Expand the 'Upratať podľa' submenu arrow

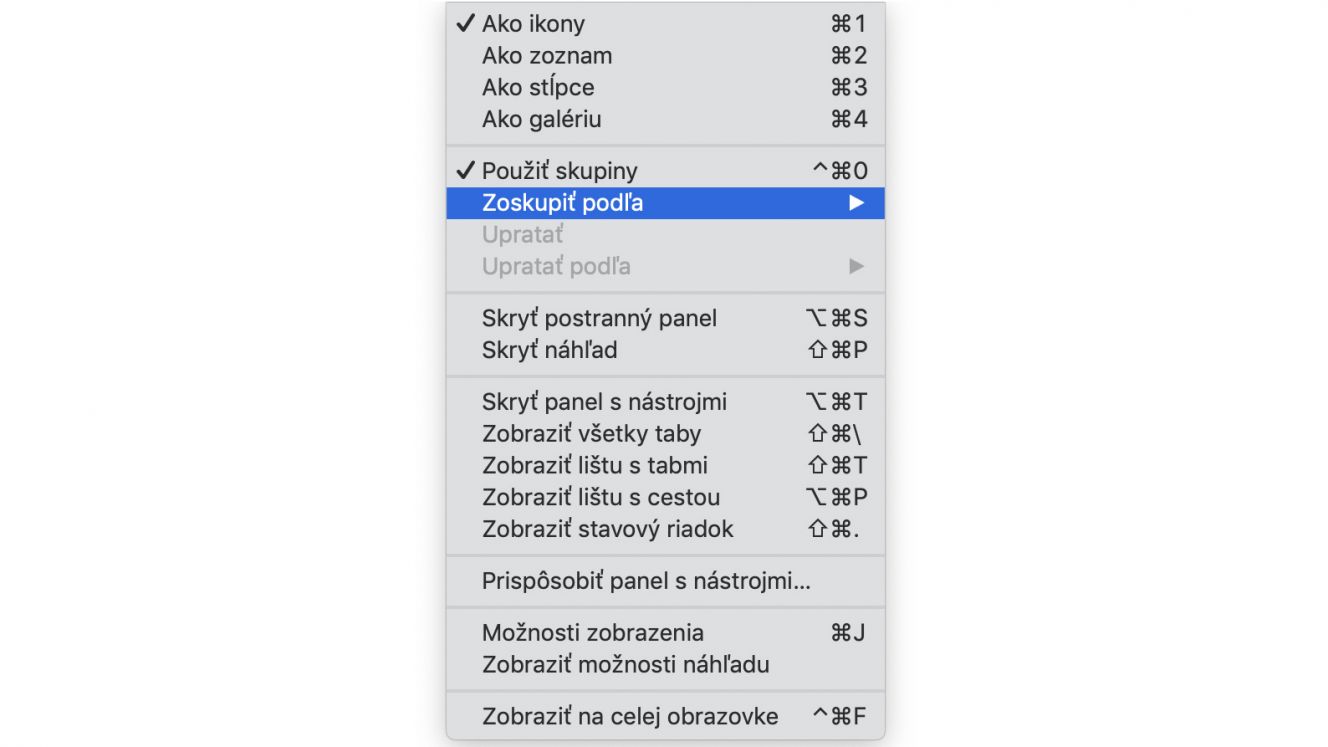[856, 267]
